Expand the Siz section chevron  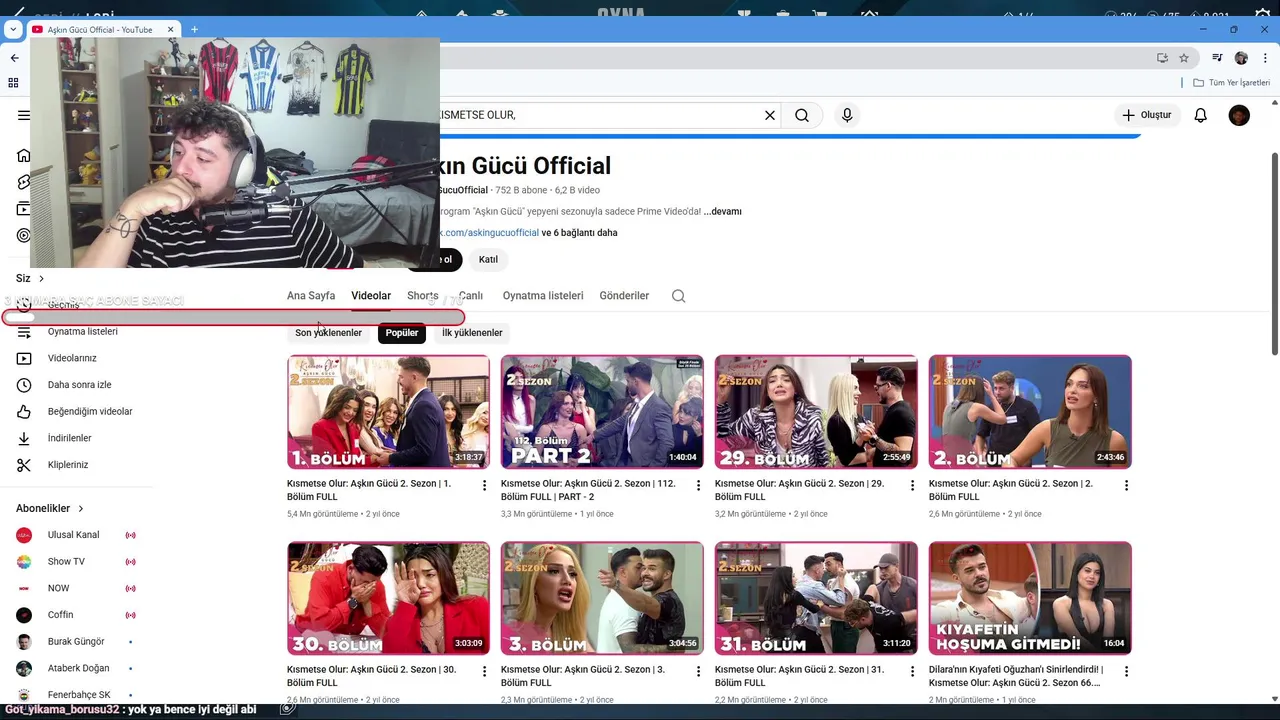pyautogui.click(x=41, y=279)
